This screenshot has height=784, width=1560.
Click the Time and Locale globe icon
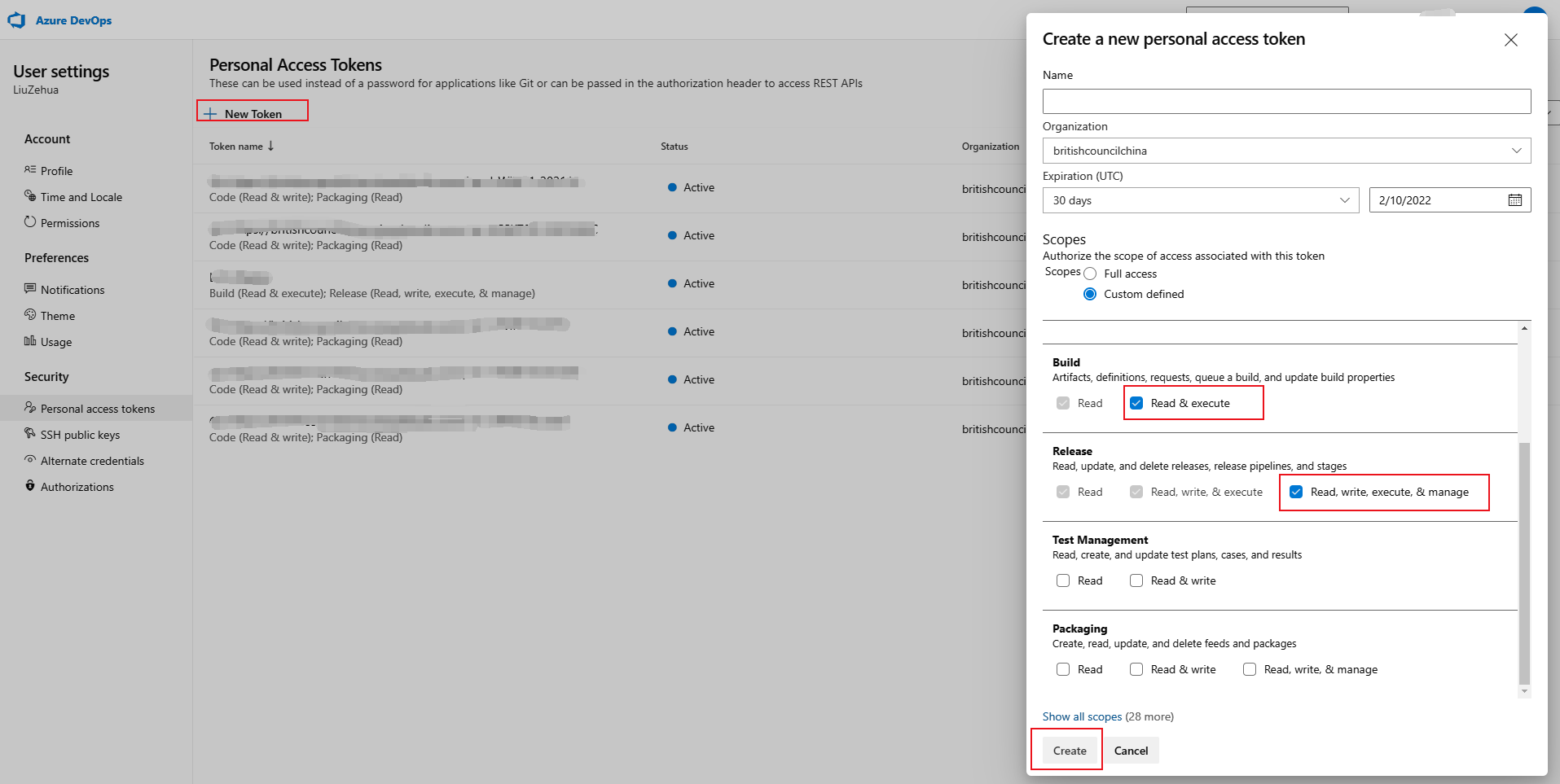pos(30,196)
